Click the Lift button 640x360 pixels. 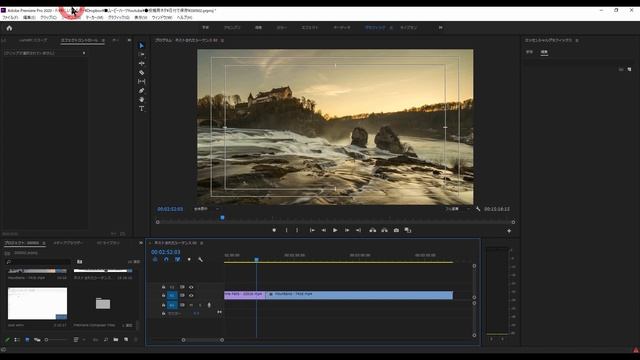[373, 230]
